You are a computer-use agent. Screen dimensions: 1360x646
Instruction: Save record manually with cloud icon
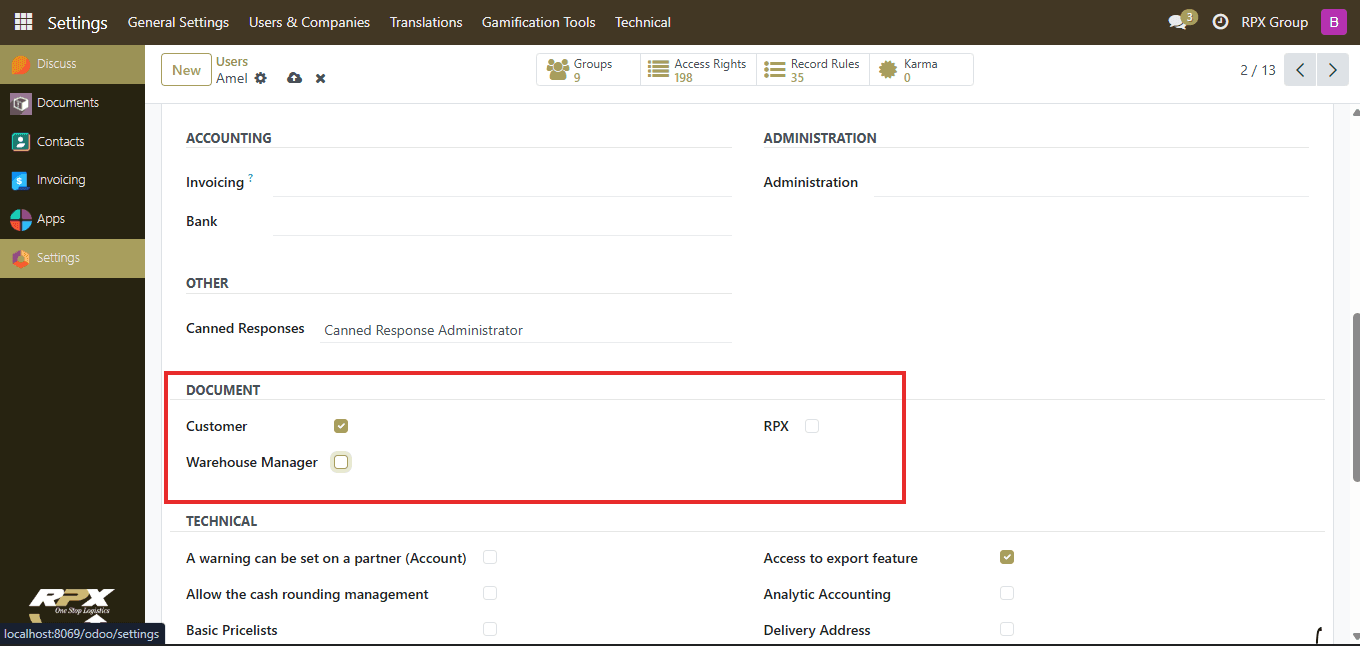294,78
